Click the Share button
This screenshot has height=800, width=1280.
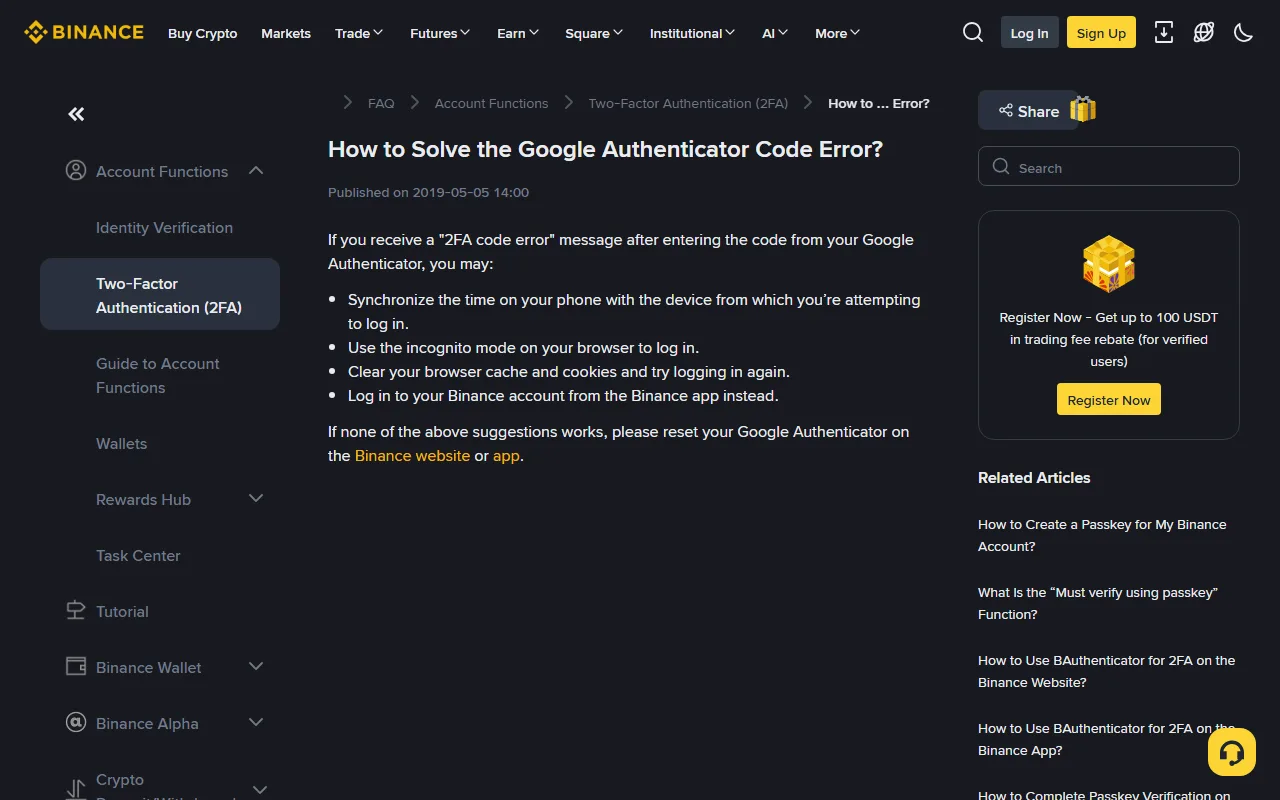point(1027,111)
